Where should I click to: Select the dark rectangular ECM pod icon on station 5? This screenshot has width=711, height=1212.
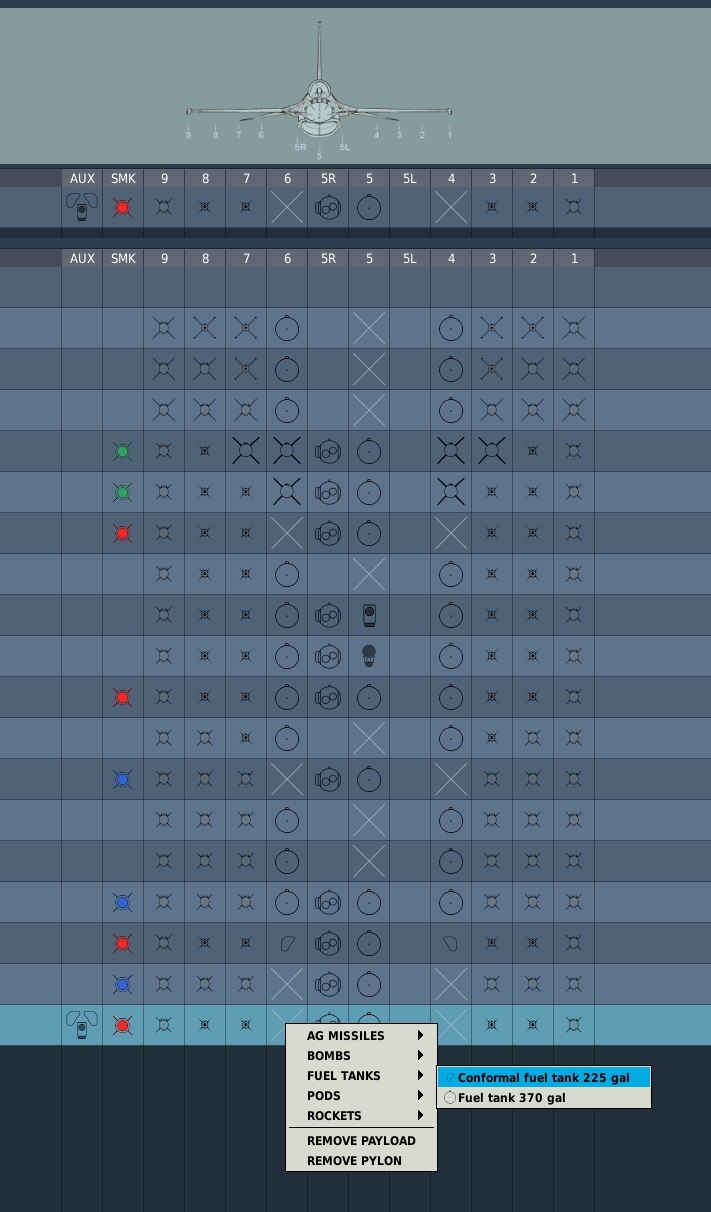369,615
